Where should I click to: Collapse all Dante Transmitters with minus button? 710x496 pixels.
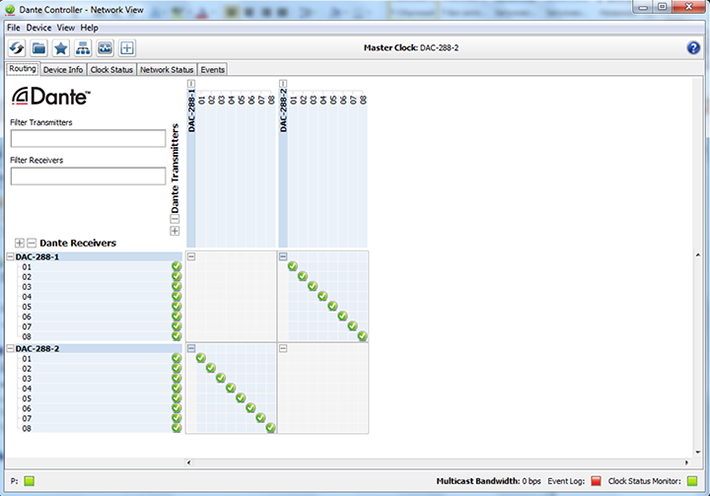tap(175, 219)
